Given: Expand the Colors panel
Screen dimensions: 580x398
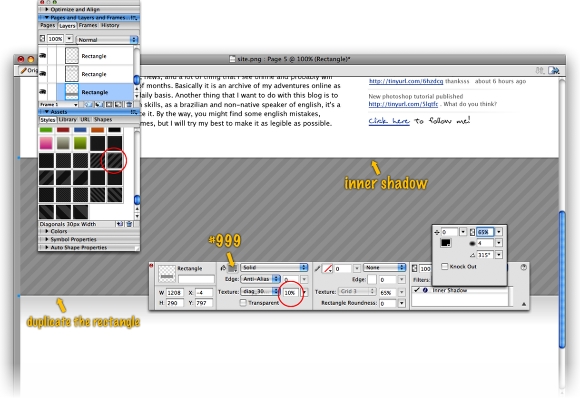Looking at the screenshot, I should [x=47, y=231].
